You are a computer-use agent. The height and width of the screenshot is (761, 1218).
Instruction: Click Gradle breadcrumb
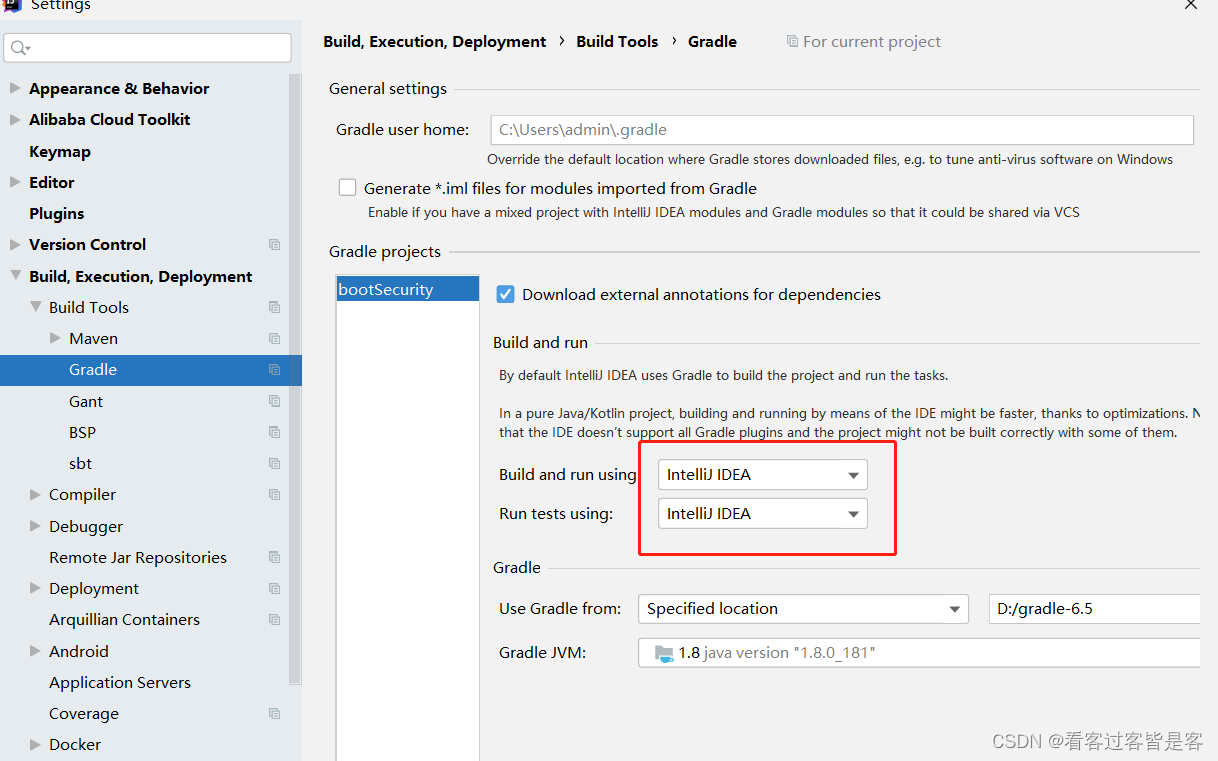[x=712, y=41]
